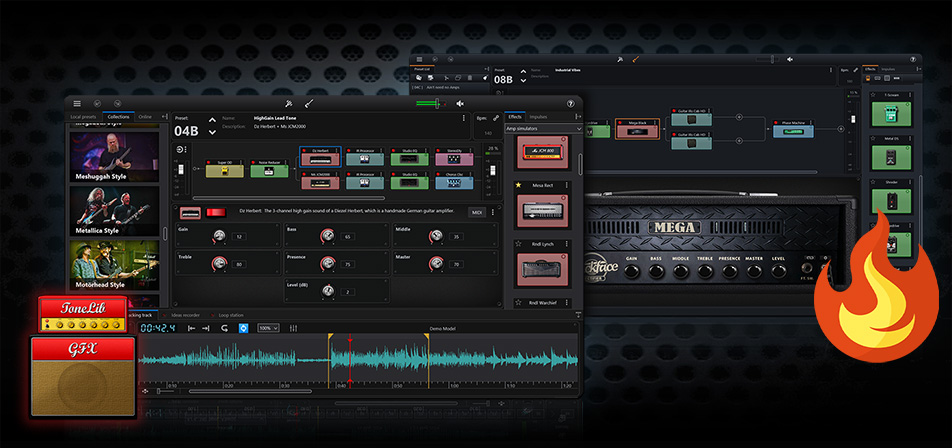Open the Rndl Lynch options menu
Screen dimensions: 952x448
[566, 244]
